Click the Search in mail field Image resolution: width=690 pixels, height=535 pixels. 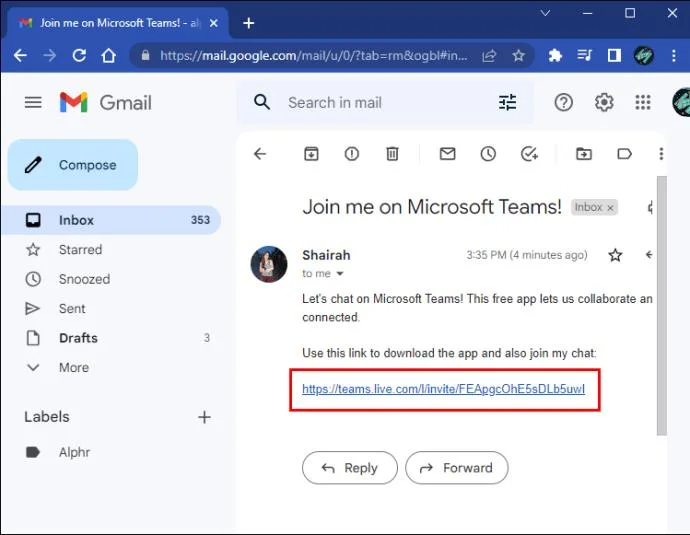387,103
